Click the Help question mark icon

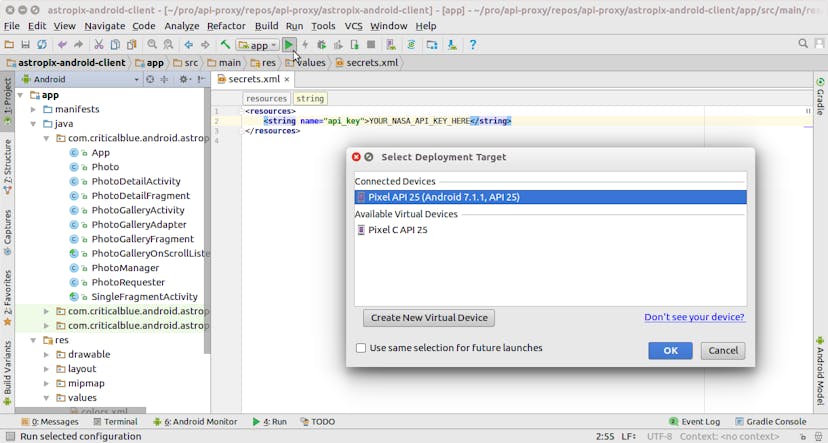(473, 45)
